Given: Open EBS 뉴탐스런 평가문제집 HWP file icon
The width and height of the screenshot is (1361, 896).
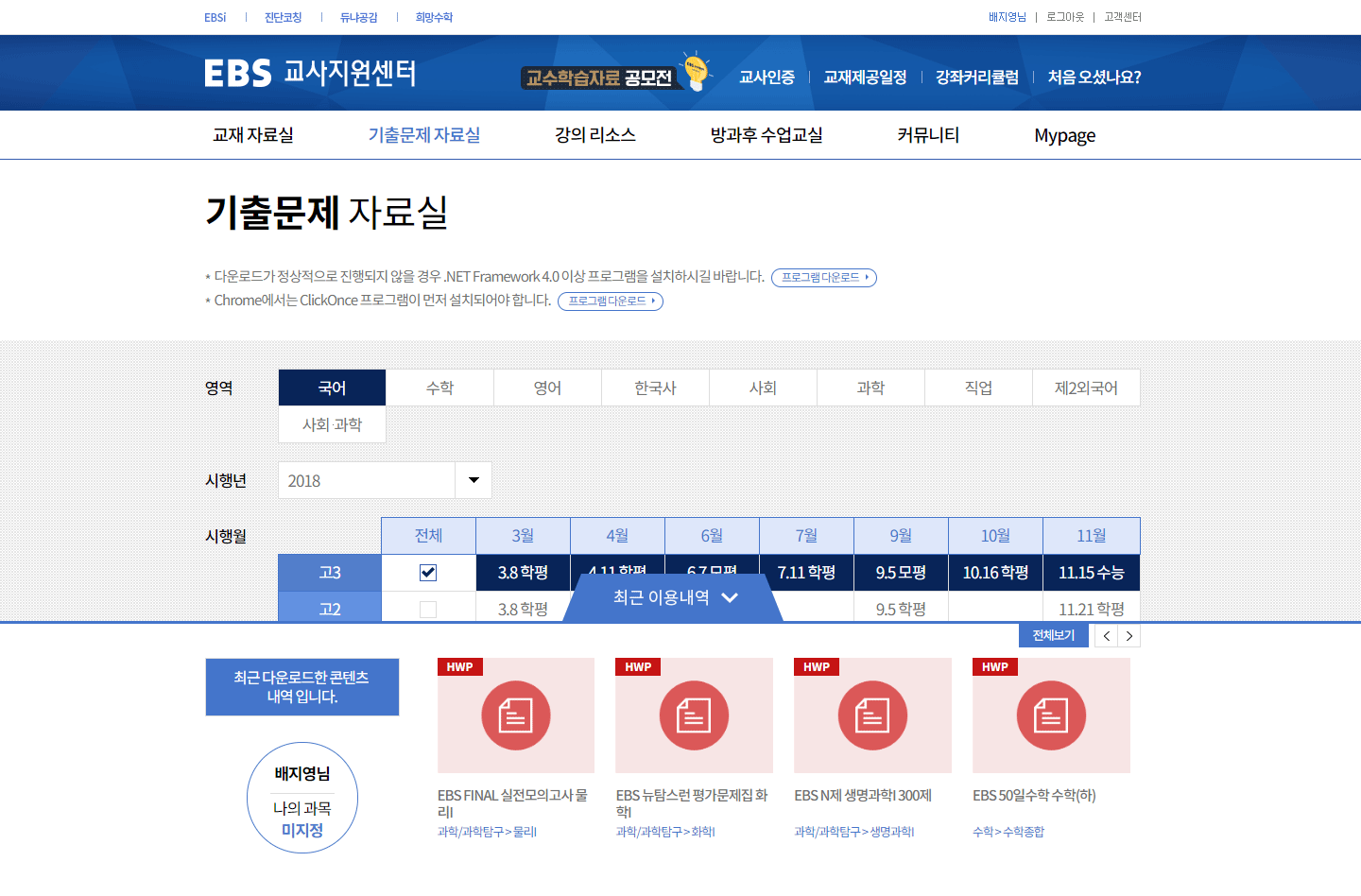Looking at the screenshot, I should click(x=694, y=715).
